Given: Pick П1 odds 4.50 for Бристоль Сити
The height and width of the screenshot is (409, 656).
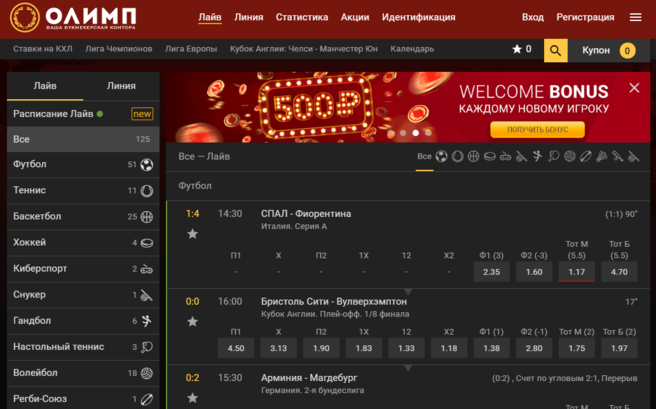Looking at the screenshot, I should pos(236,348).
